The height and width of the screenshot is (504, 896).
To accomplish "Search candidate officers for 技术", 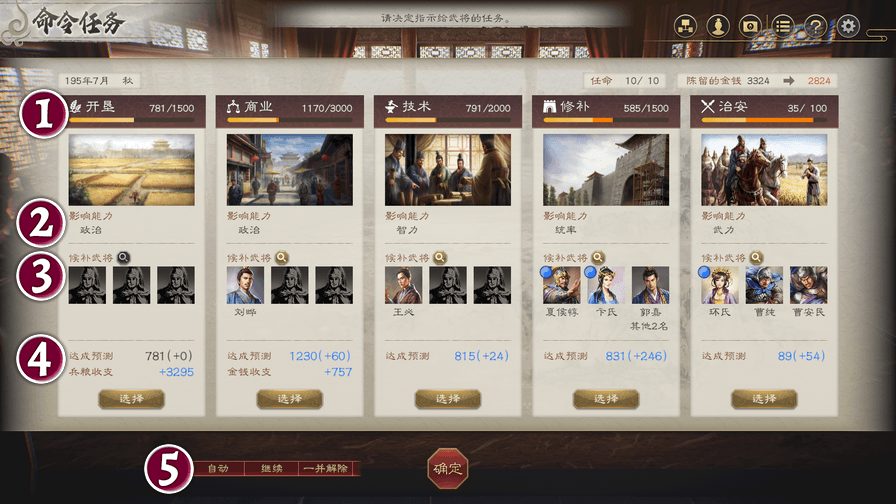I will point(439,258).
